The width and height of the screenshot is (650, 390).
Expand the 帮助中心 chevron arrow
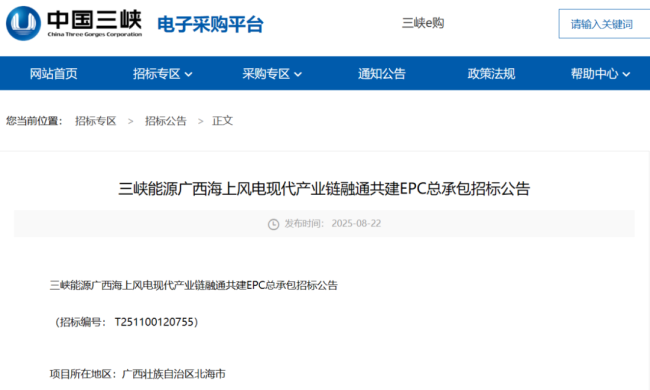626,75
